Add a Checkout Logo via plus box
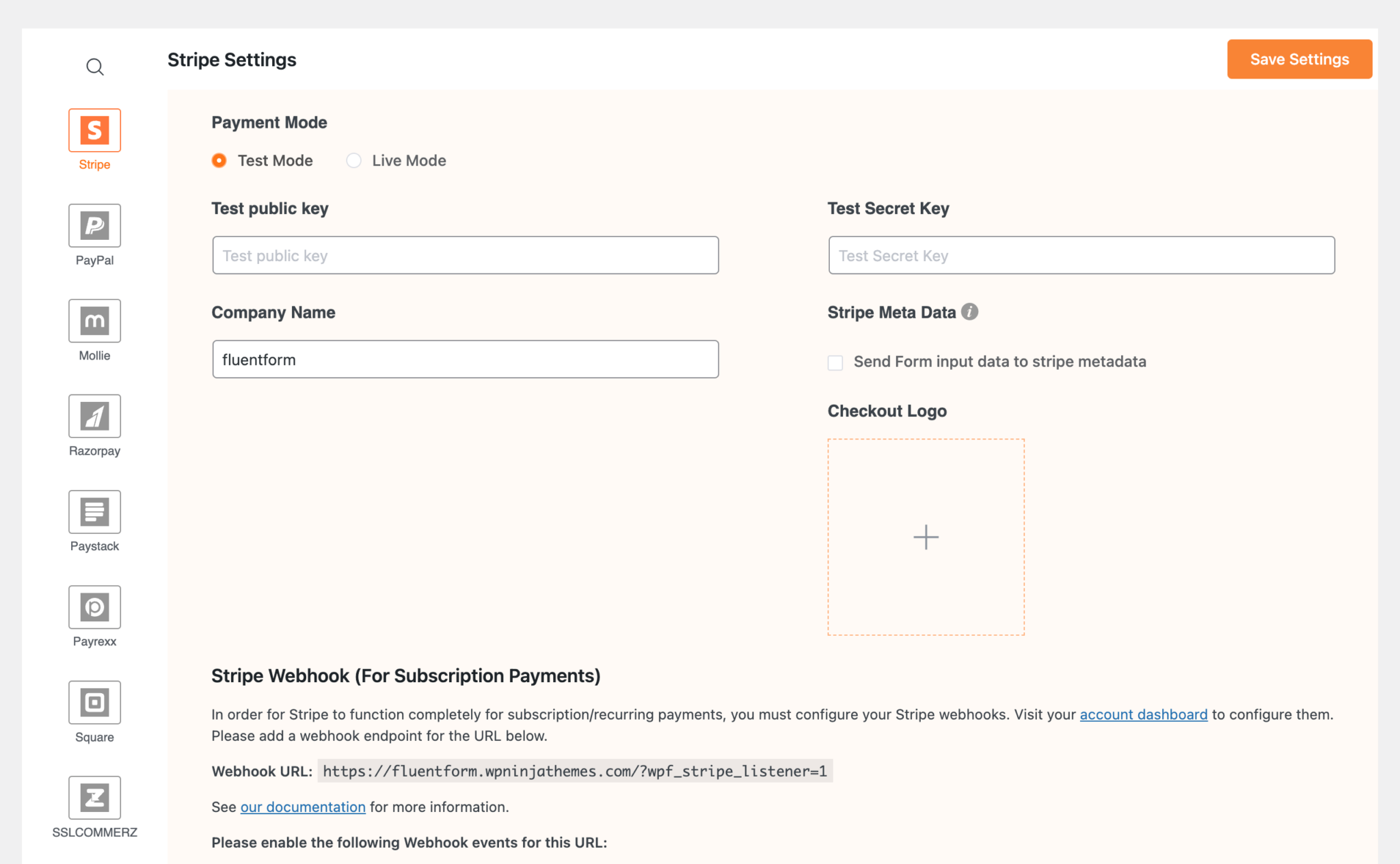This screenshot has height=864, width=1400. pos(926,537)
